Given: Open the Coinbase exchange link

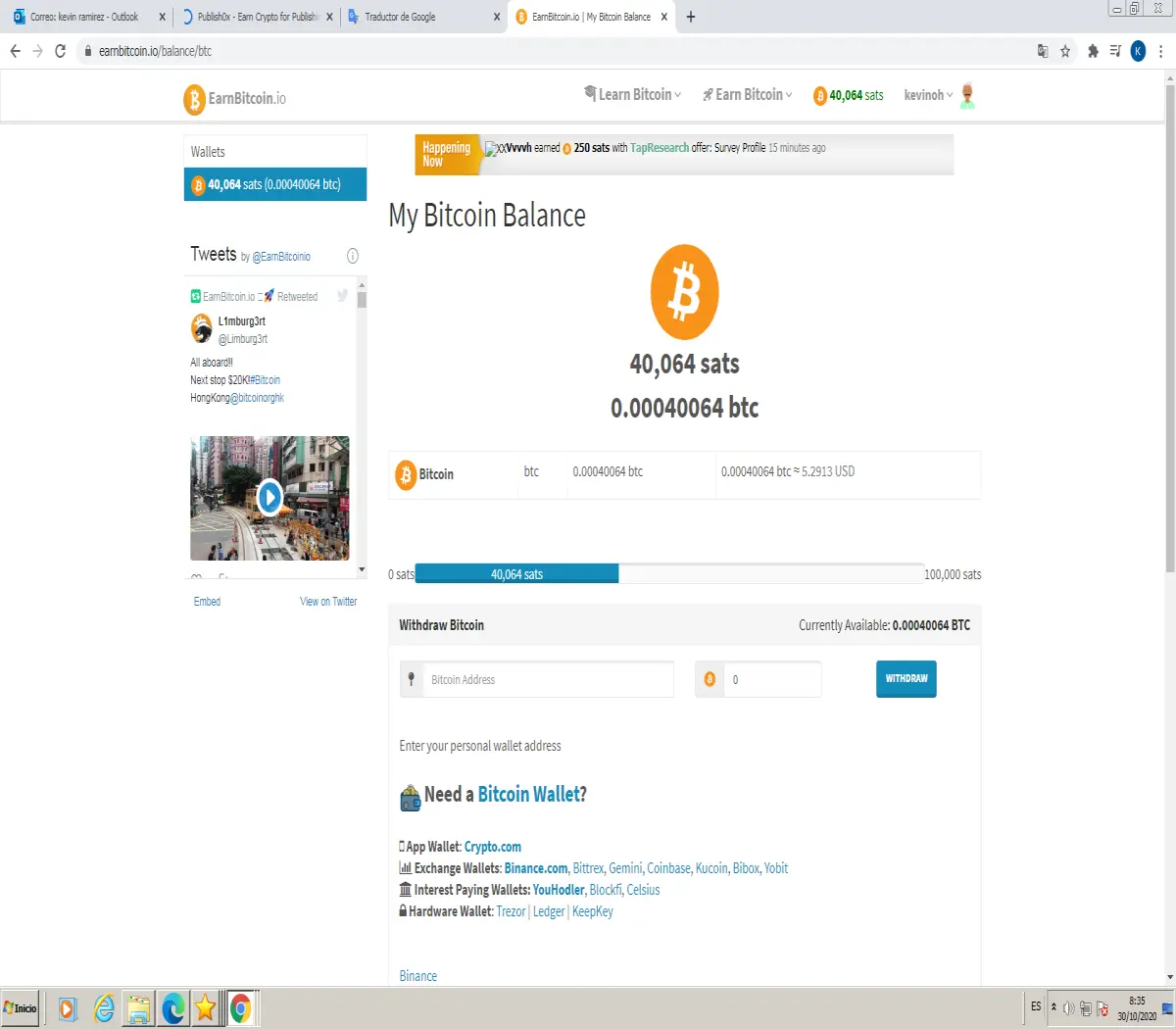Looking at the screenshot, I should pos(668,868).
